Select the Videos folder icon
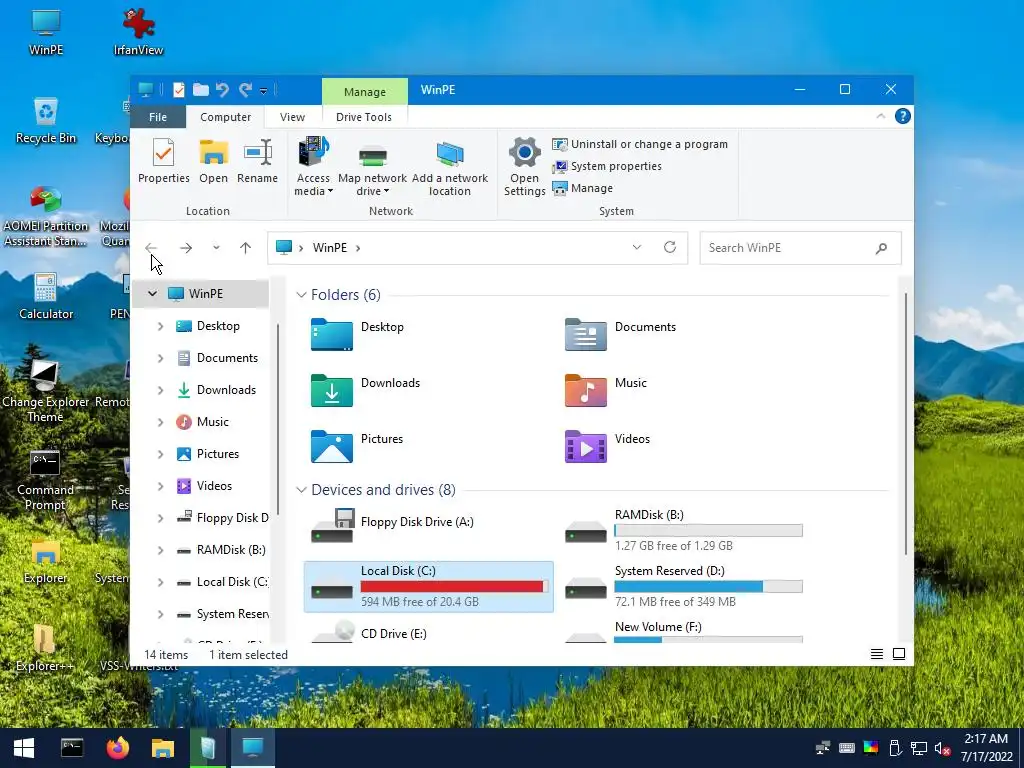Screen dimensions: 1024x768 click(x=586, y=447)
